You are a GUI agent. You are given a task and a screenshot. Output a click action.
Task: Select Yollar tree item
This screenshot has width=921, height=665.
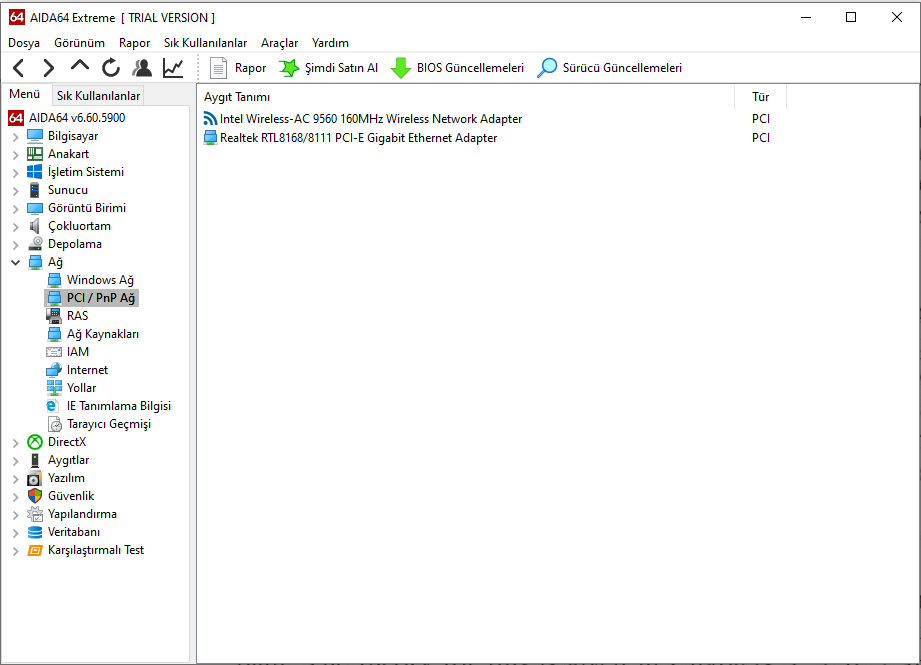point(82,388)
